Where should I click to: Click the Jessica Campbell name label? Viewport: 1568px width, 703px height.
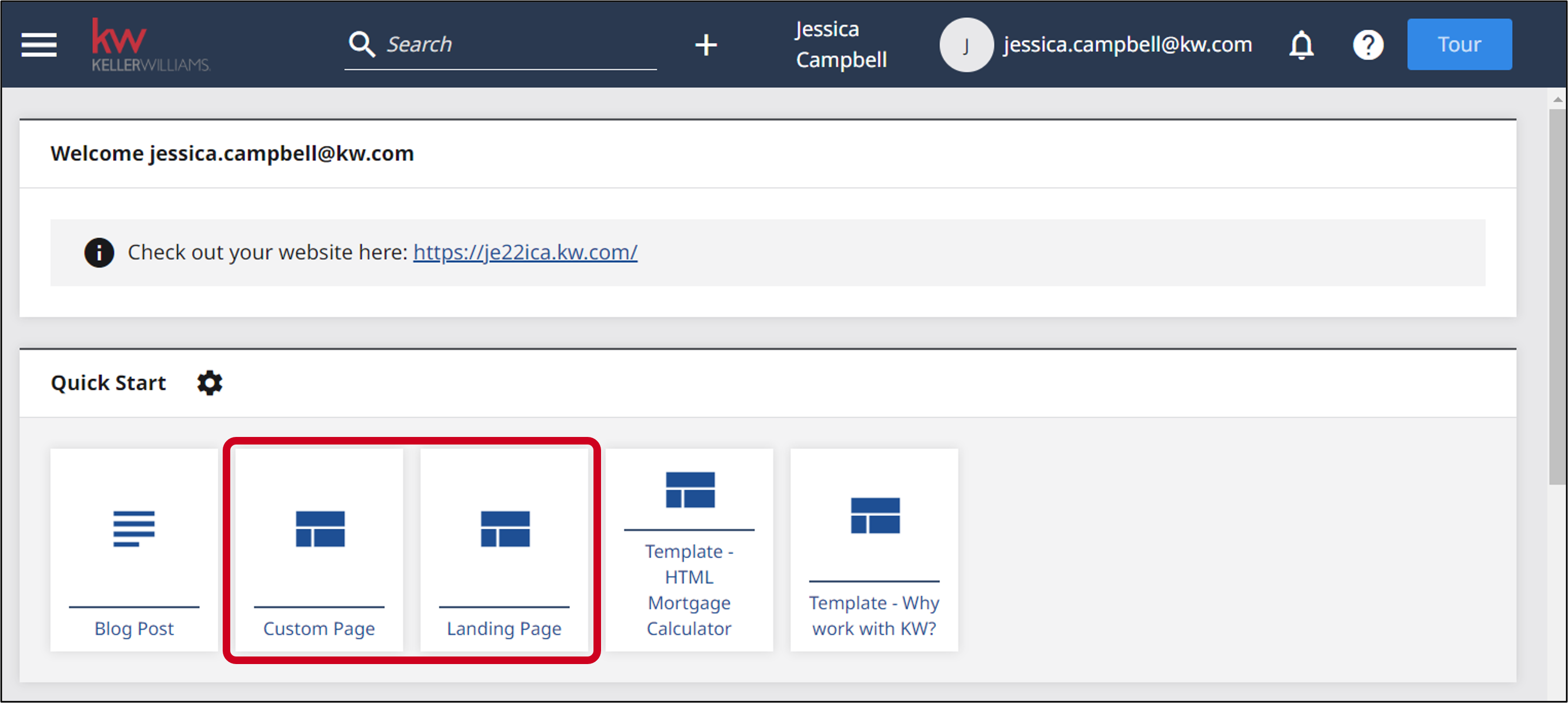(840, 44)
